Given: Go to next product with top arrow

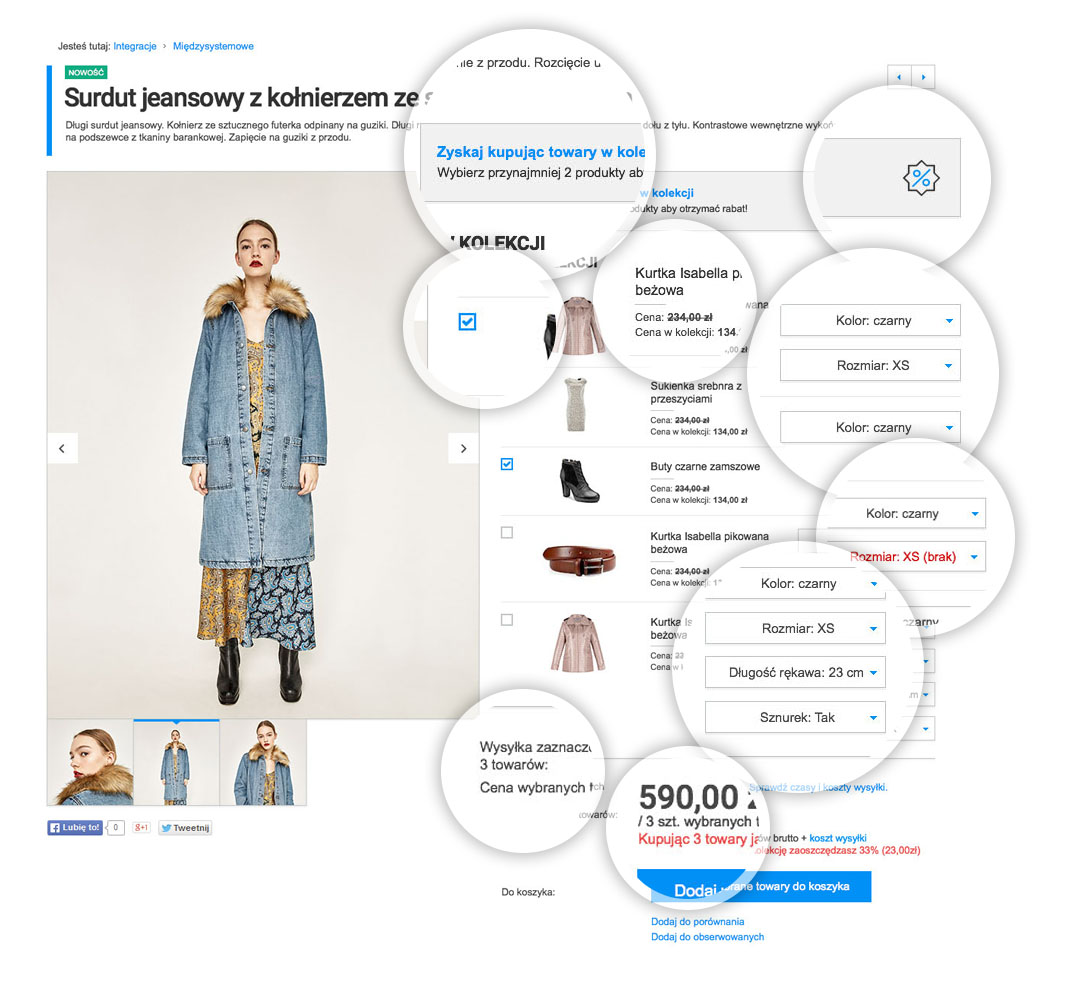Looking at the screenshot, I should click(923, 77).
